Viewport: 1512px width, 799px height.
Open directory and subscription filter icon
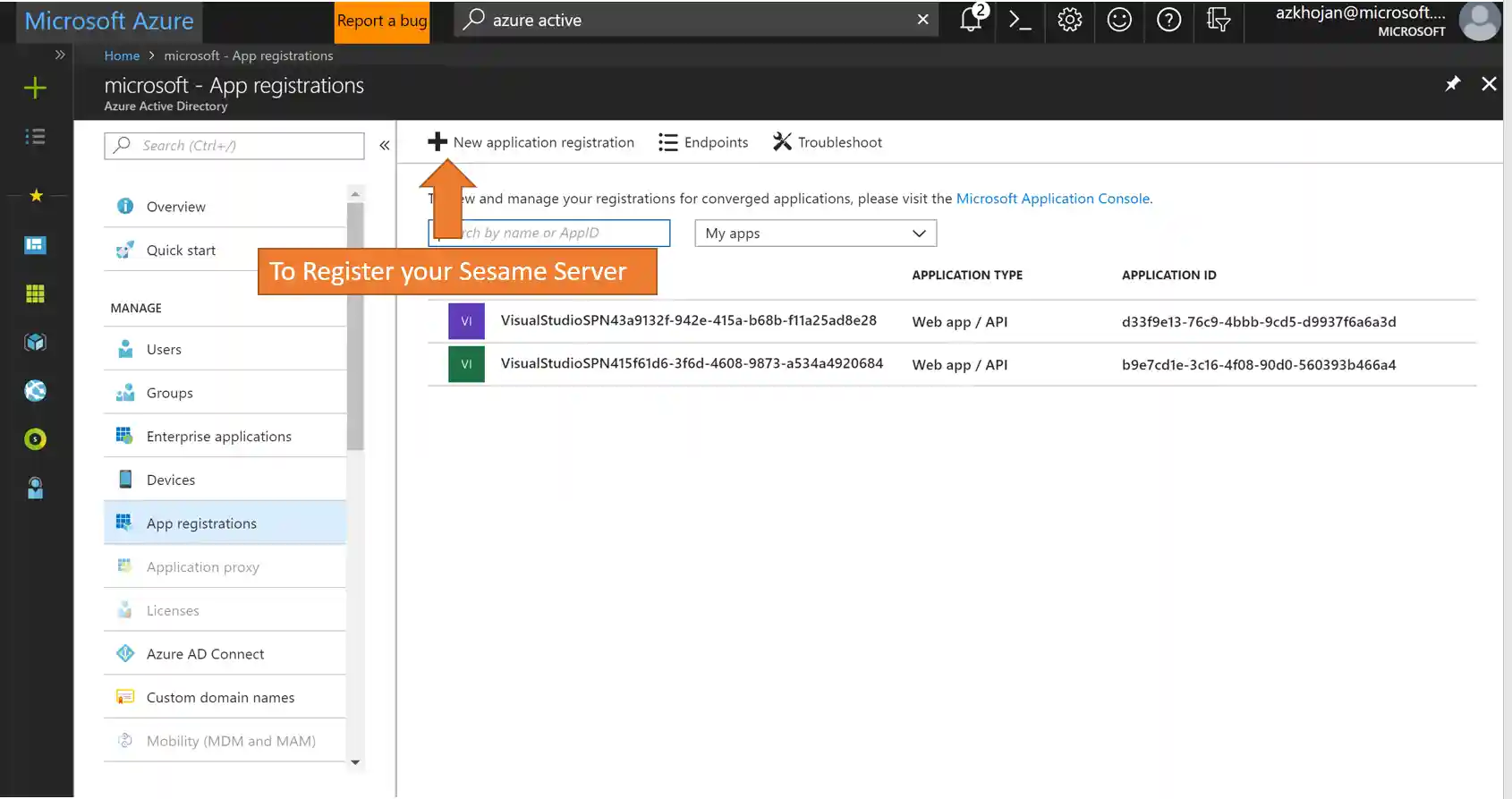(x=1218, y=20)
